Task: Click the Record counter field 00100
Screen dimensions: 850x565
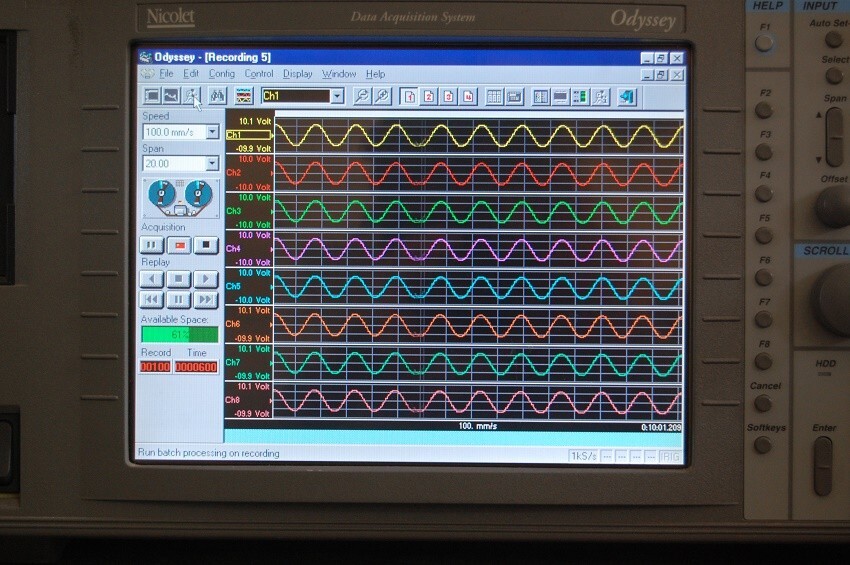Action: pyautogui.click(x=155, y=367)
